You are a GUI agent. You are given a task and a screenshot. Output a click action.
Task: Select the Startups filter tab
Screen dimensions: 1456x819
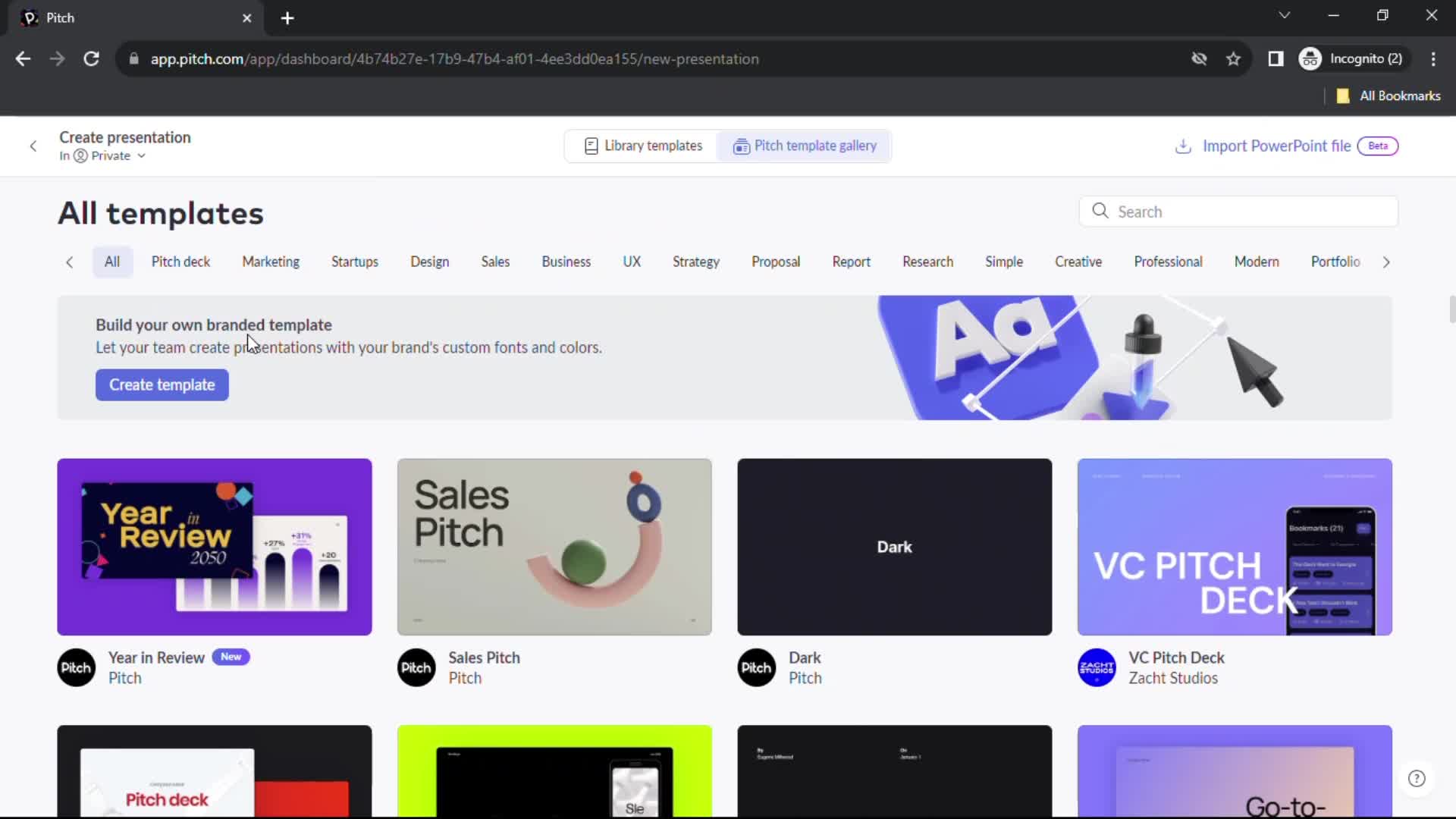pos(355,261)
